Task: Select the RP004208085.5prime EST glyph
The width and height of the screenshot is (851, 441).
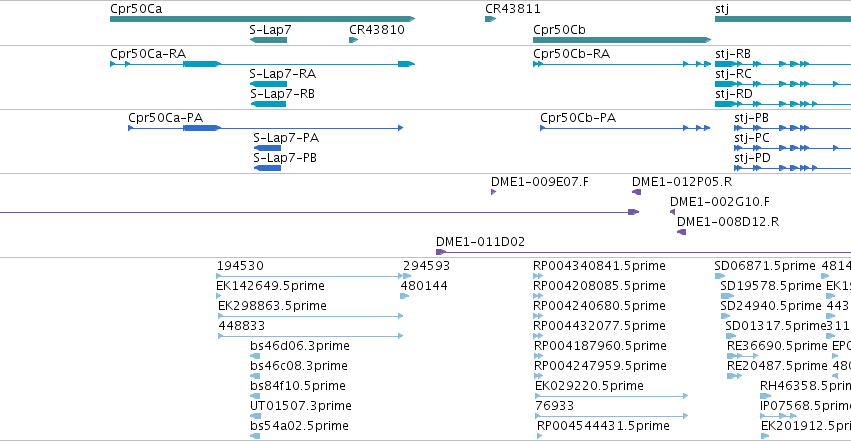Action: coord(538,296)
